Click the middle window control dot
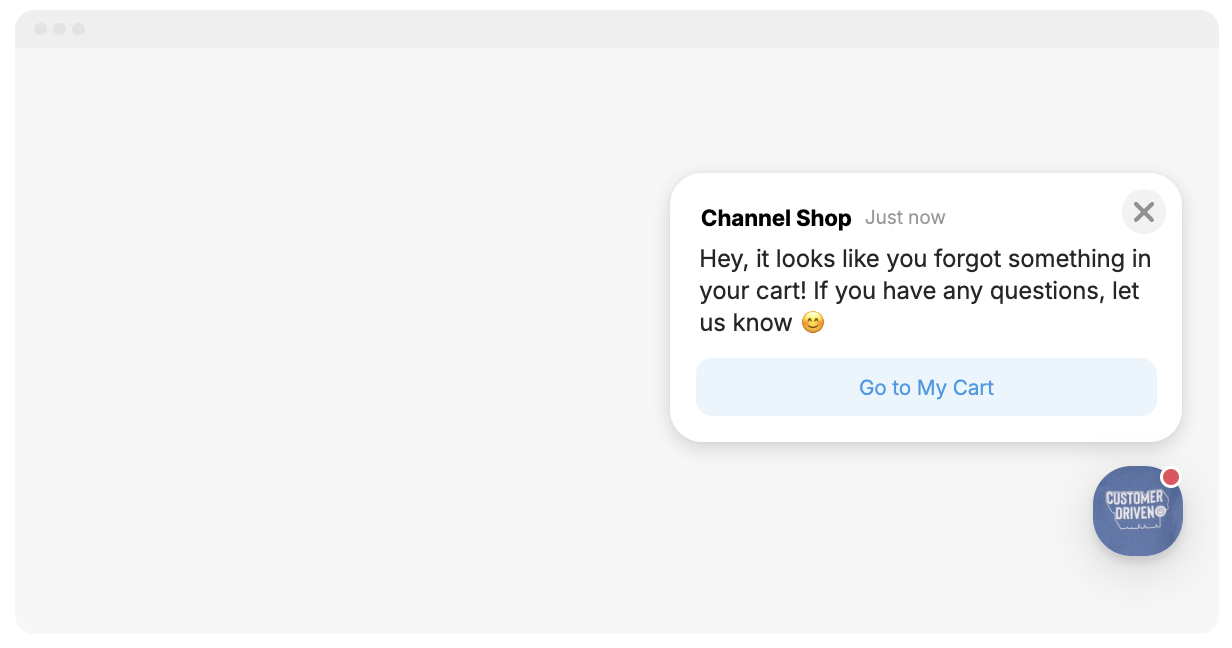Image resolution: width=1232 pixels, height=648 pixels. pos(60,29)
